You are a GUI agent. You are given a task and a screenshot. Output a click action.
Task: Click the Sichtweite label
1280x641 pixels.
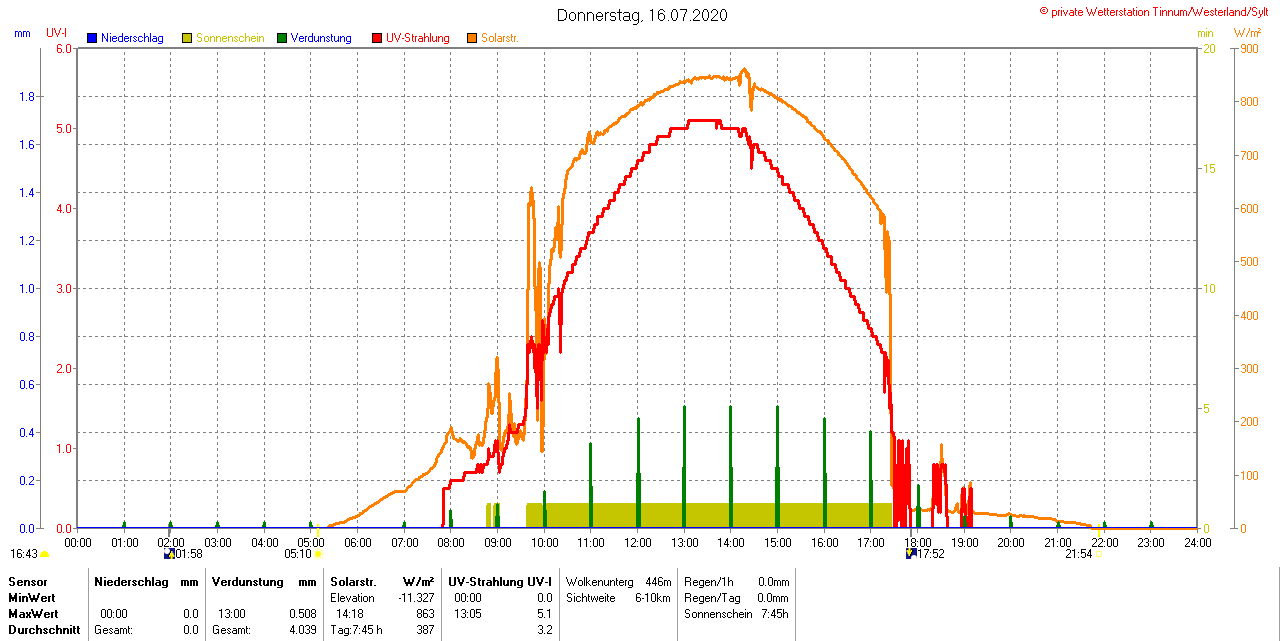[591, 597]
